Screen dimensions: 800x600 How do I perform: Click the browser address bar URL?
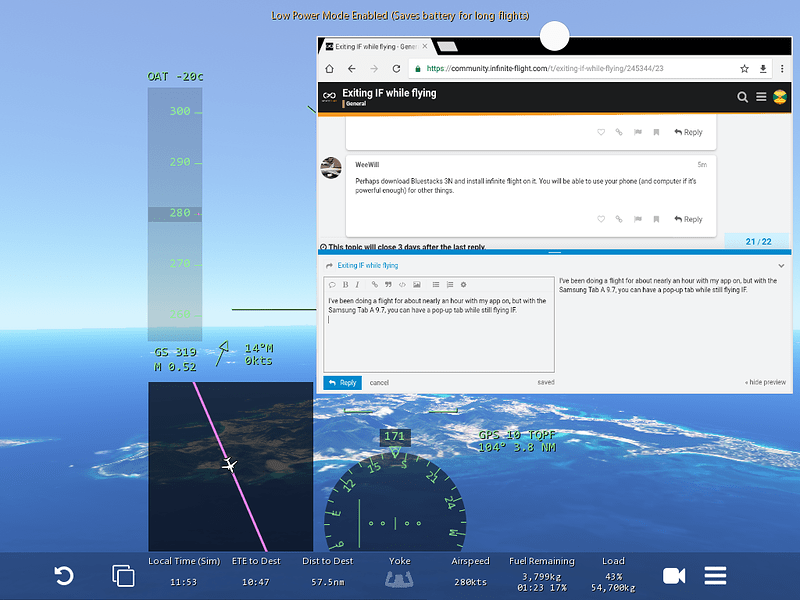pos(545,68)
